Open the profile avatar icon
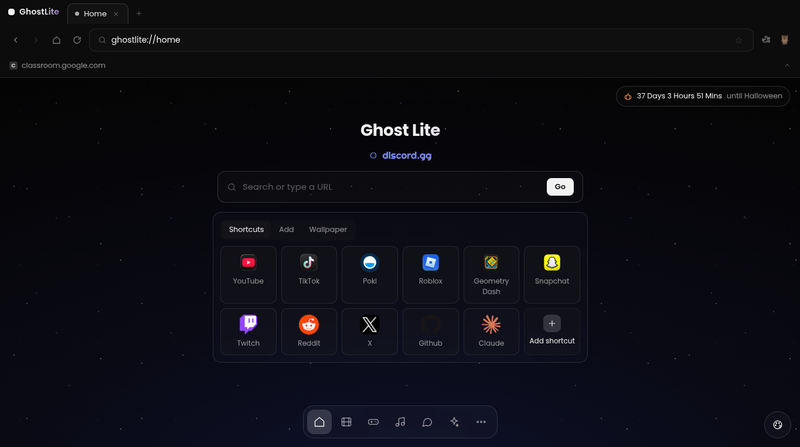Screen dimensions: 800x447 (x=785, y=40)
